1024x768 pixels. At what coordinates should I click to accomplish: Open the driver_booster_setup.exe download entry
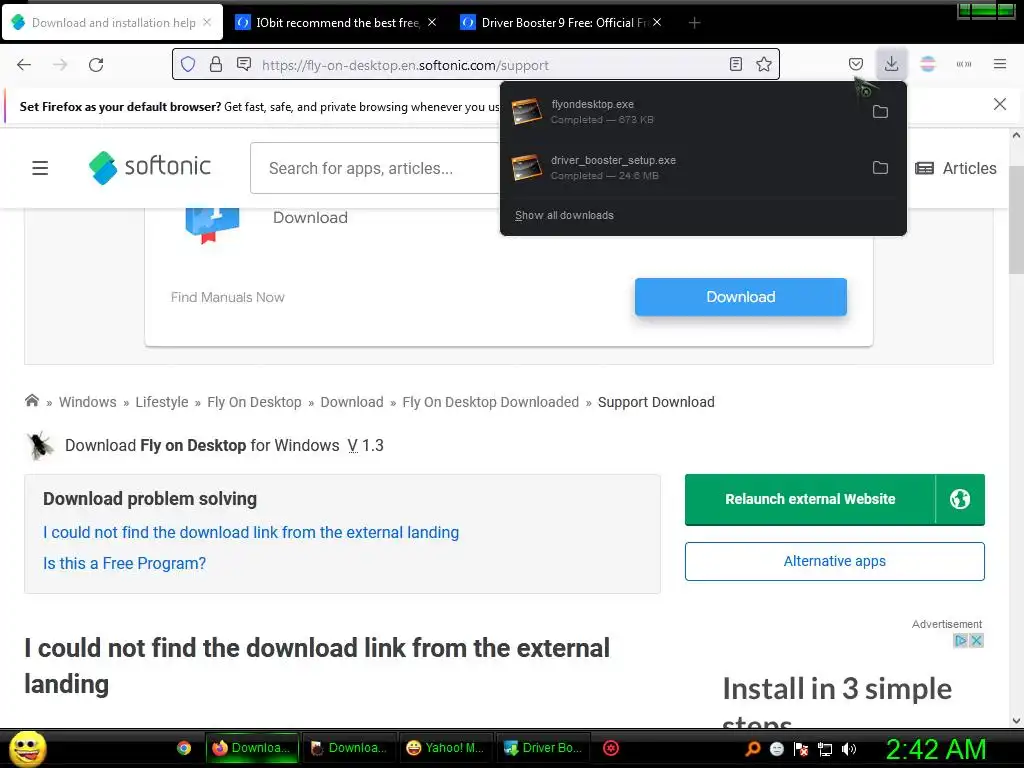tap(683, 168)
